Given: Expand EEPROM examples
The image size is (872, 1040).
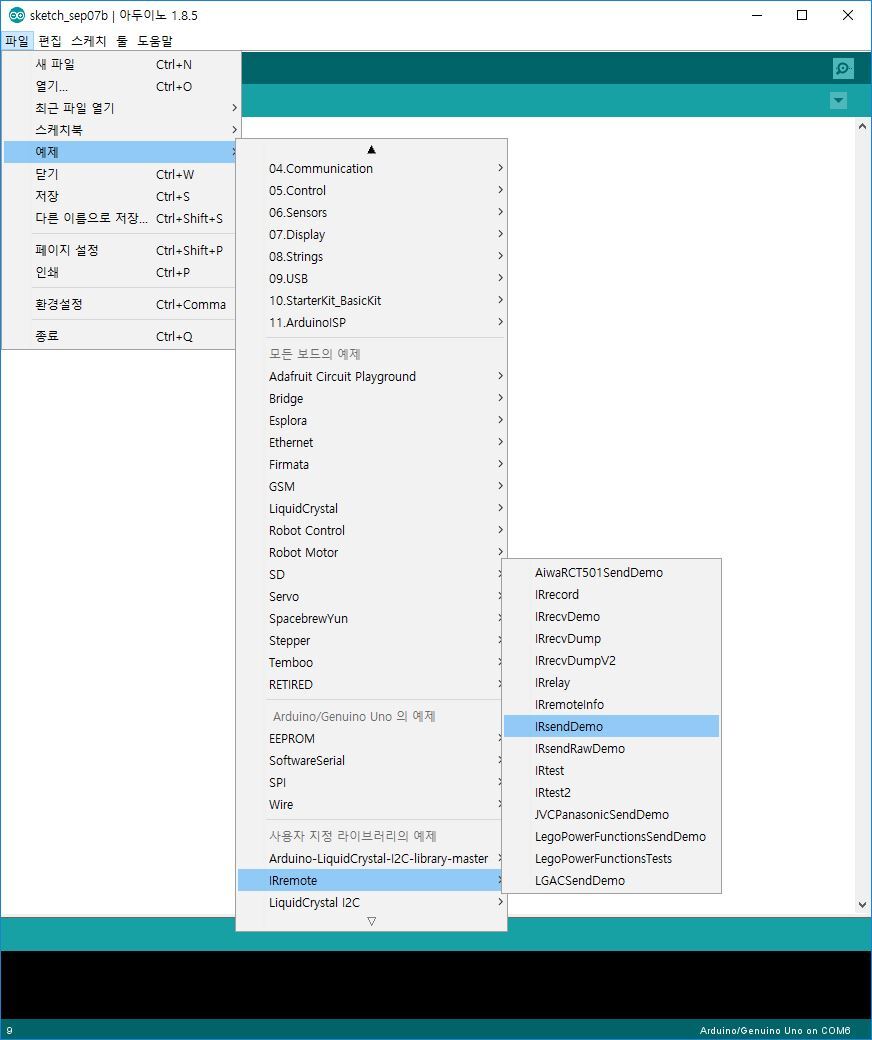Looking at the screenshot, I should [370, 738].
